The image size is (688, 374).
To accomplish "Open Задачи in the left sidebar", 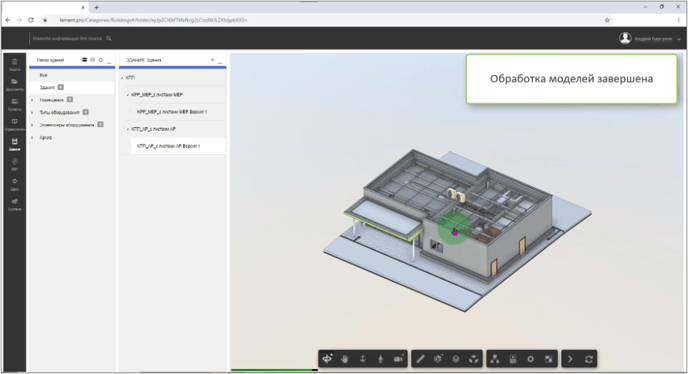I will tap(14, 65).
